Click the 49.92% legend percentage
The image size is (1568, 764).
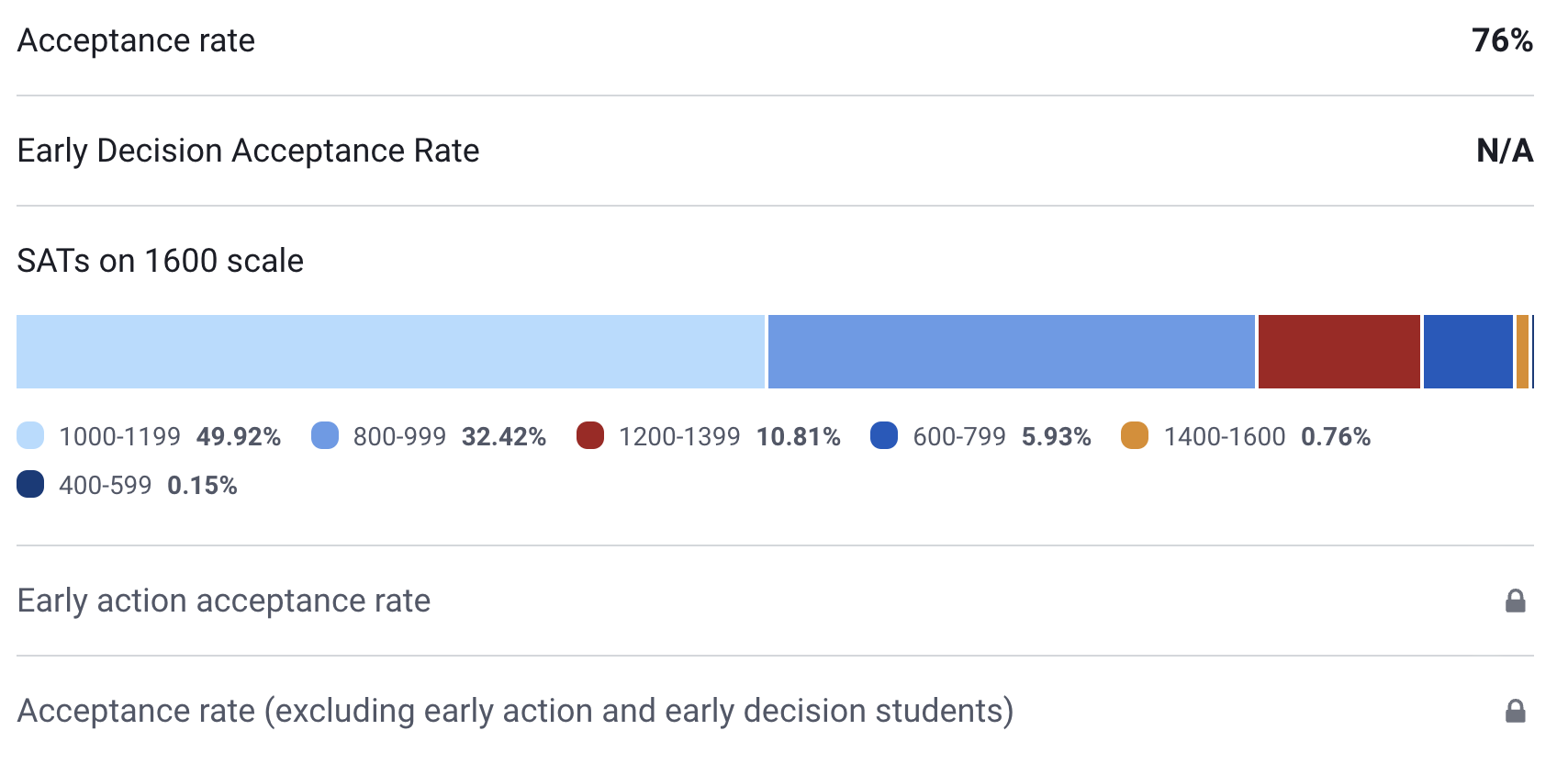point(239,436)
